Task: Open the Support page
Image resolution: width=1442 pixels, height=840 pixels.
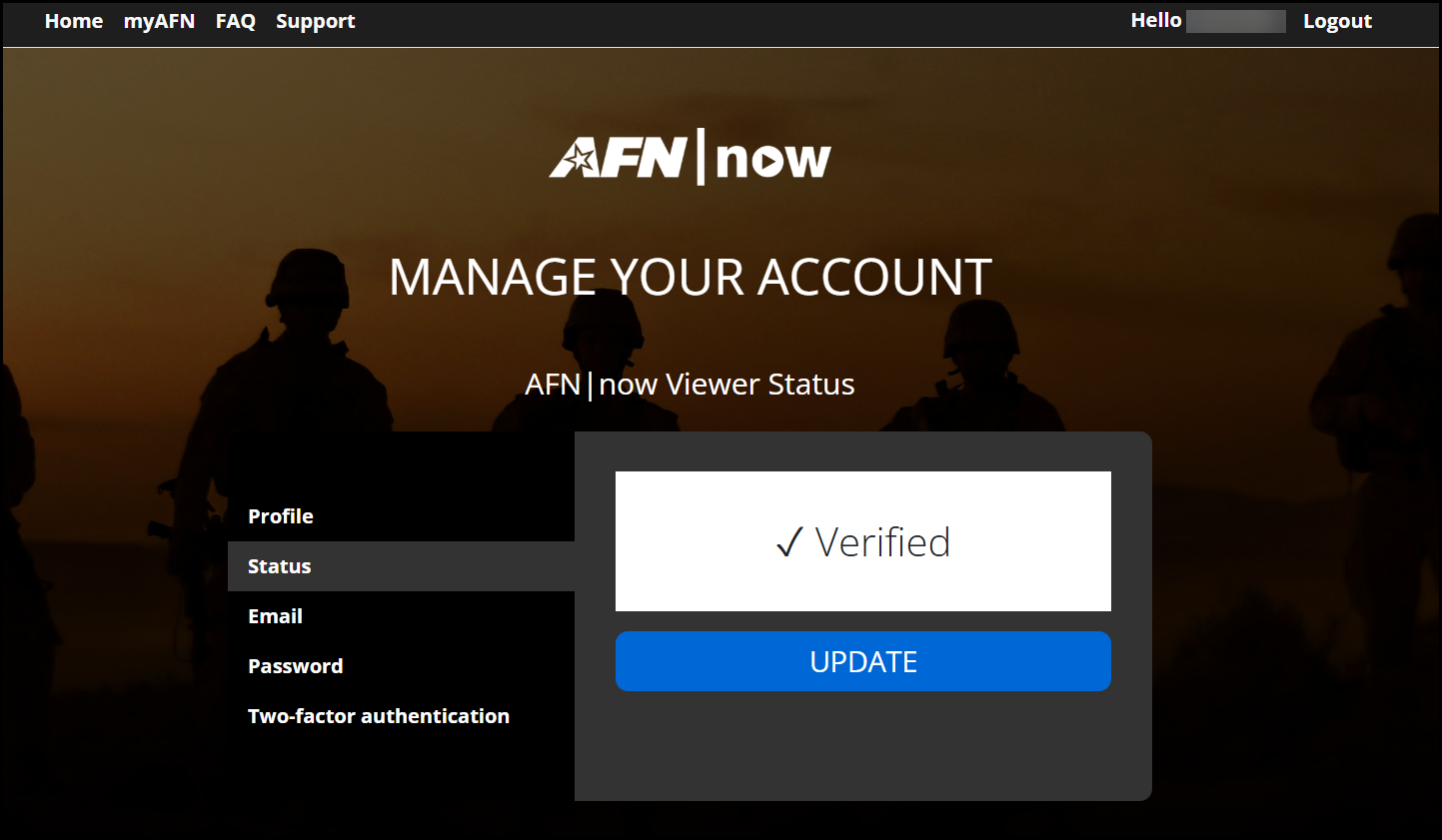Action: pyautogui.click(x=316, y=21)
